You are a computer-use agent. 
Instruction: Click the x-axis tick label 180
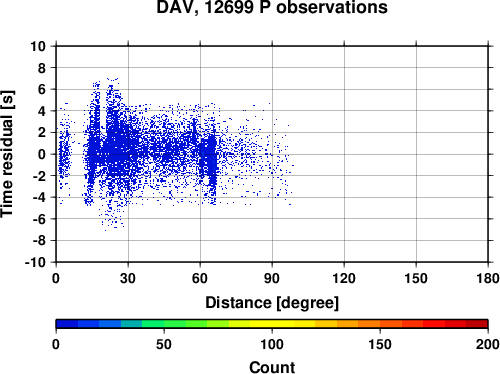click(488, 278)
